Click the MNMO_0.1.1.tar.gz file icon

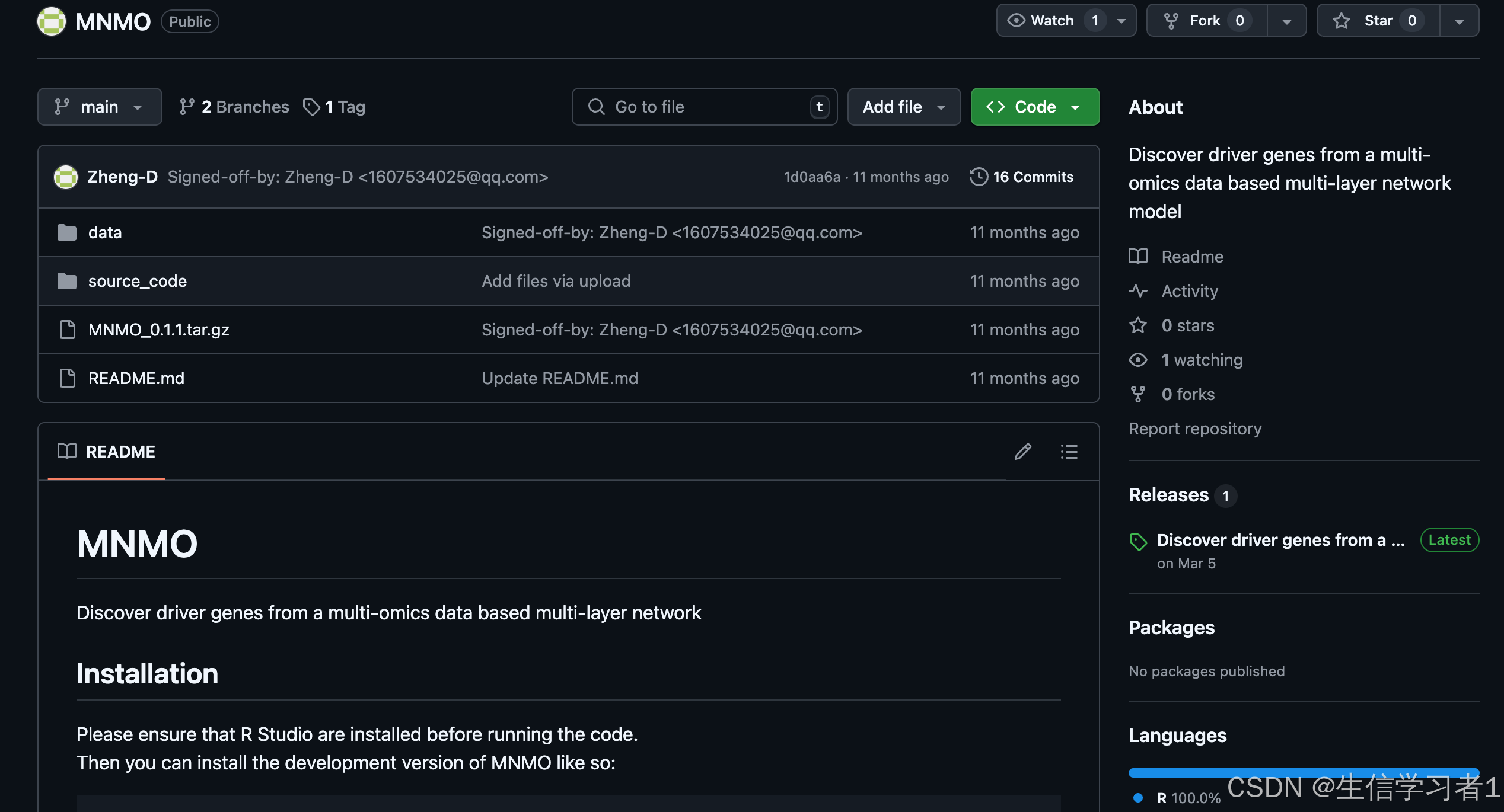pyautogui.click(x=68, y=330)
